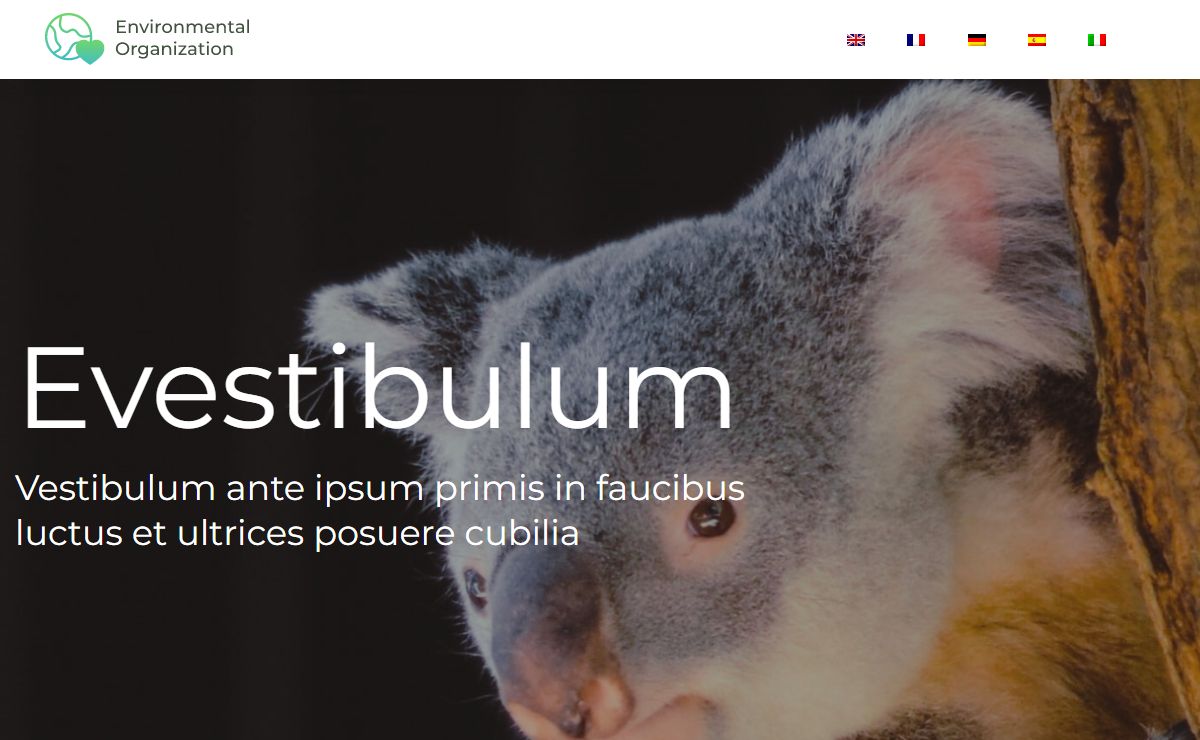Switch language with the UK flag
The width and height of the screenshot is (1200, 740).
pyautogui.click(x=856, y=40)
